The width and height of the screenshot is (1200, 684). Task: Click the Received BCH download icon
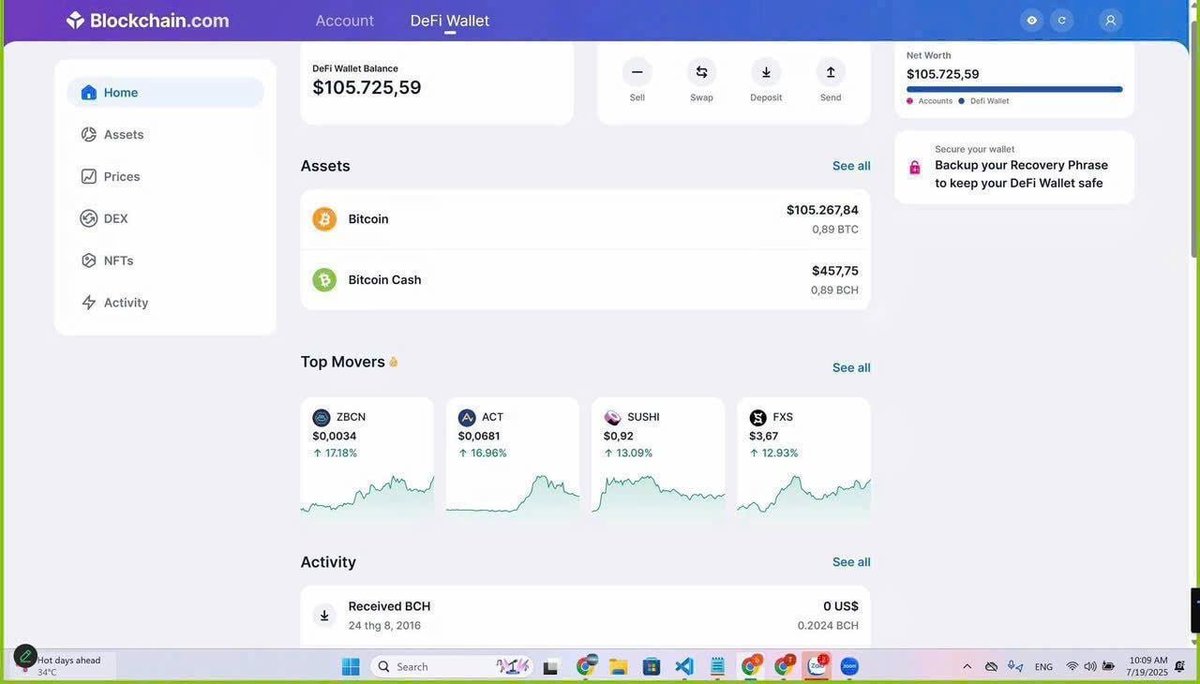tap(324, 615)
